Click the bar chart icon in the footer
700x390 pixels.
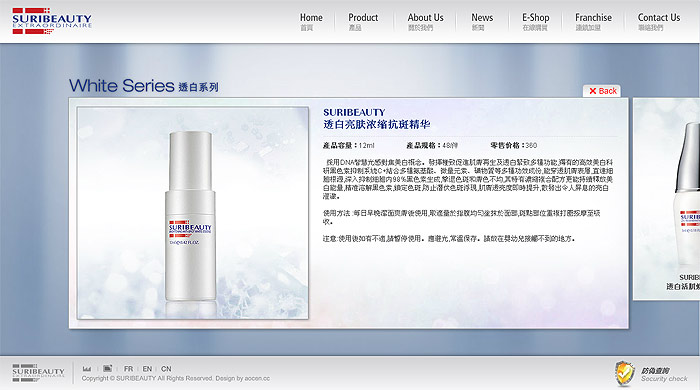87,369
